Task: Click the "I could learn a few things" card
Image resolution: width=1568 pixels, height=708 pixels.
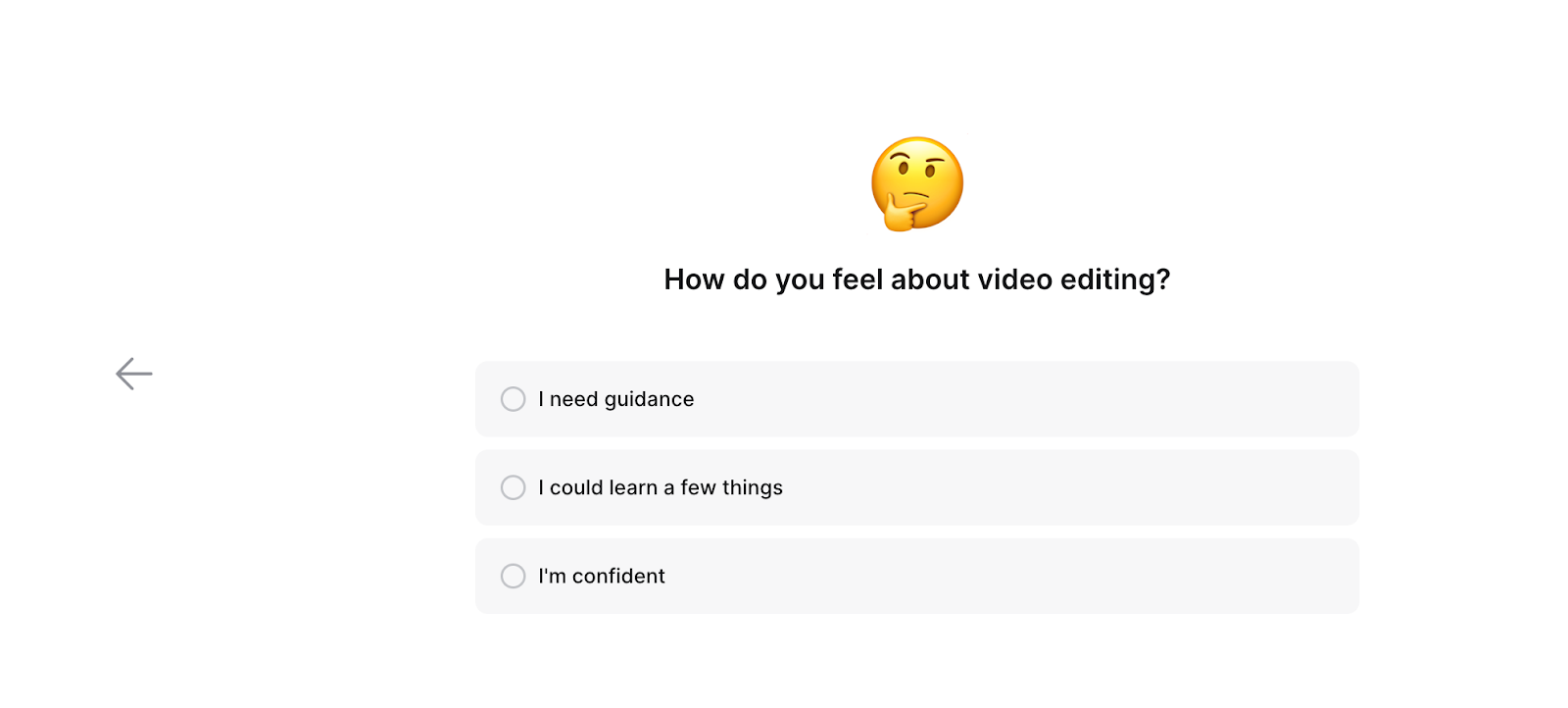Action: [x=916, y=487]
